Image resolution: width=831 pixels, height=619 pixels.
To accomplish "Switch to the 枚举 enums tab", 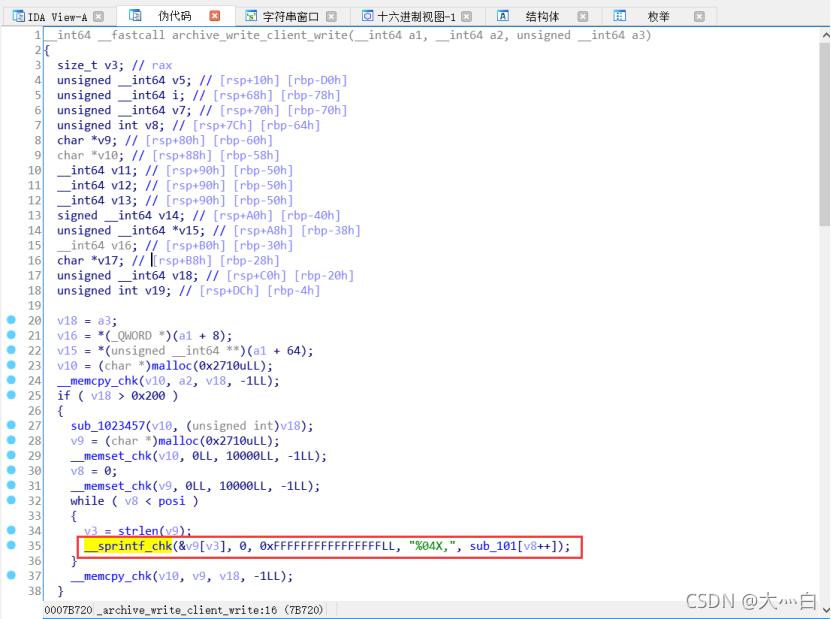I will click(x=659, y=17).
